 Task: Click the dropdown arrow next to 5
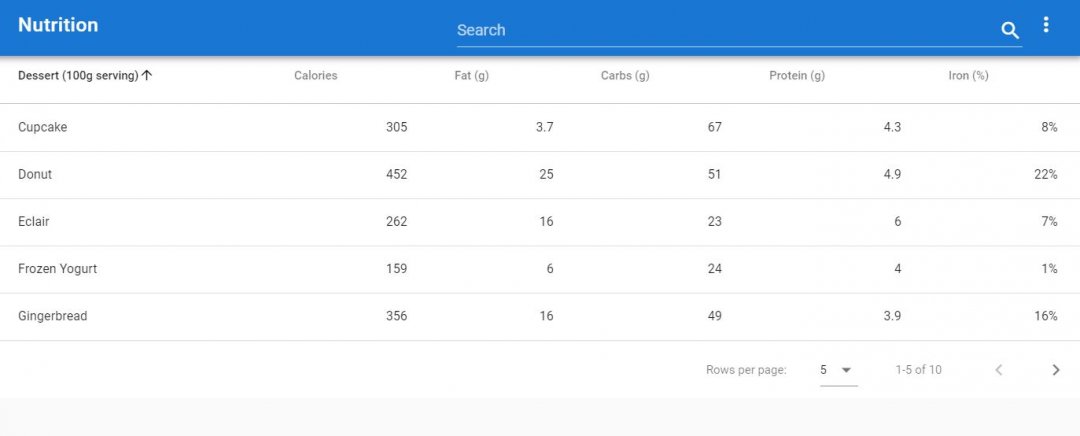click(x=847, y=371)
